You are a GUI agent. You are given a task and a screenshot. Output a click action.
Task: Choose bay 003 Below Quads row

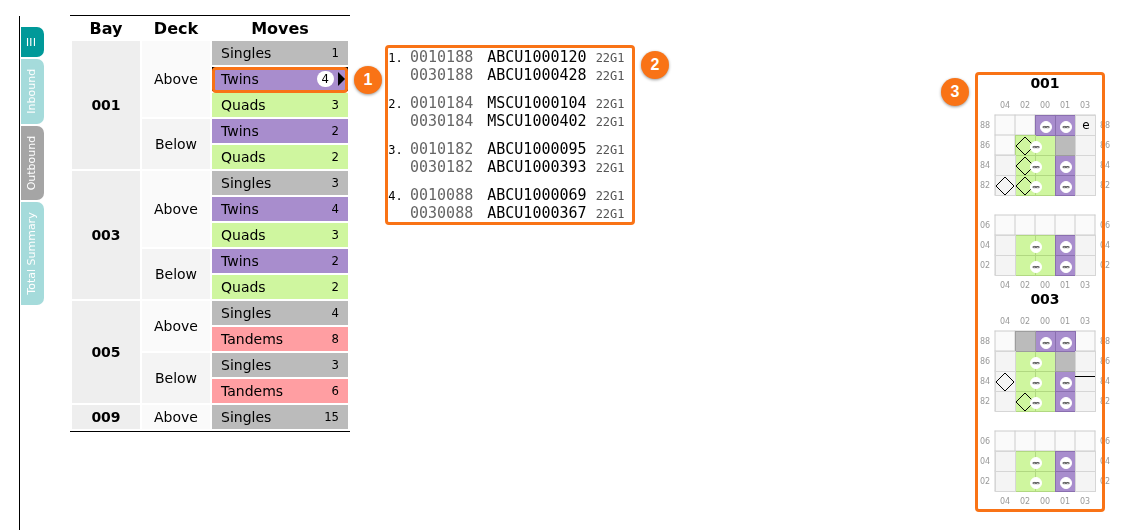click(280, 287)
